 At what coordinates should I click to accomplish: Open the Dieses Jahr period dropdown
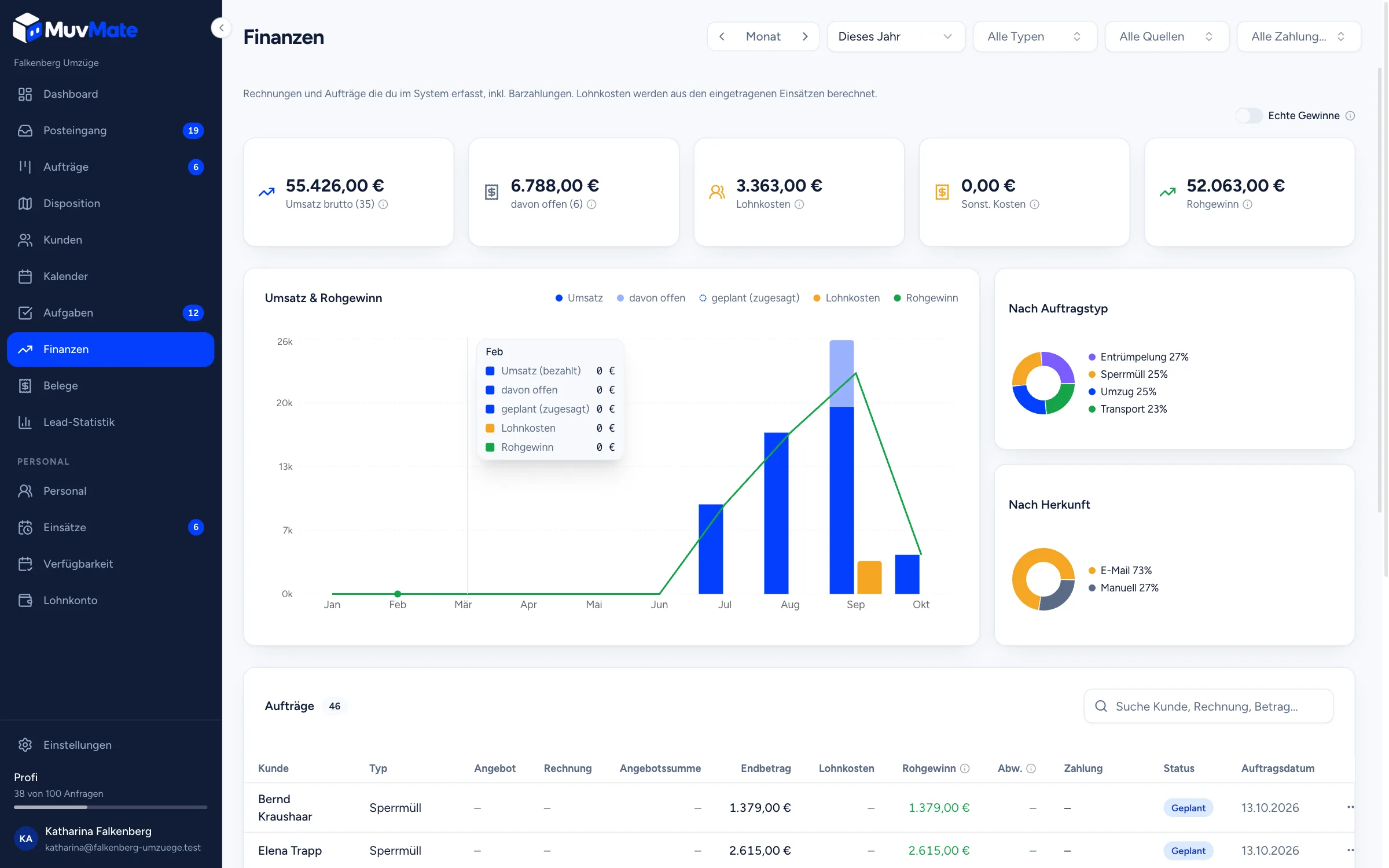pos(896,36)
